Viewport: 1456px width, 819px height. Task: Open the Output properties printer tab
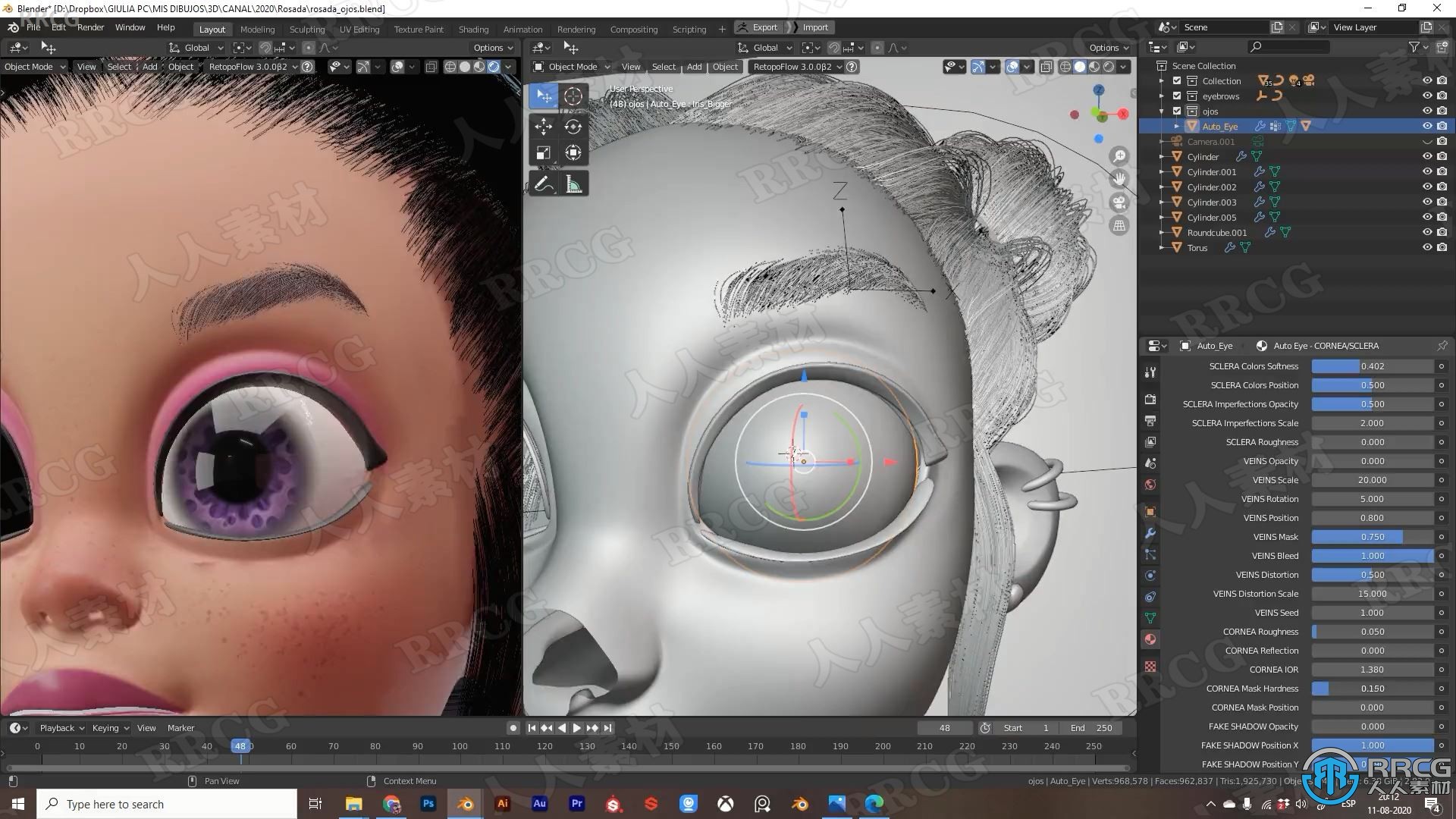click(1150, 421)
